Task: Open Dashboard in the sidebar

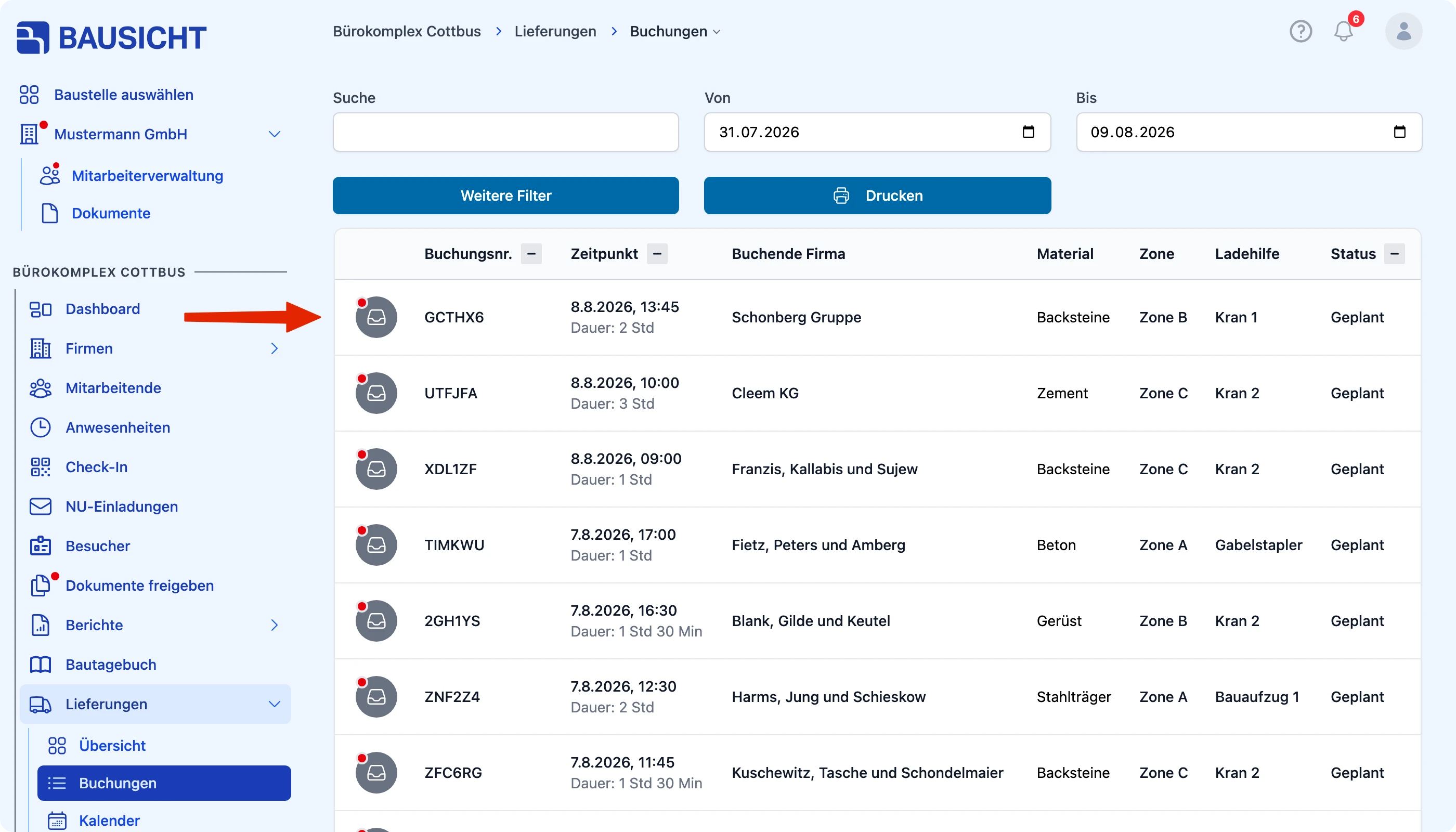Action: 103,309
